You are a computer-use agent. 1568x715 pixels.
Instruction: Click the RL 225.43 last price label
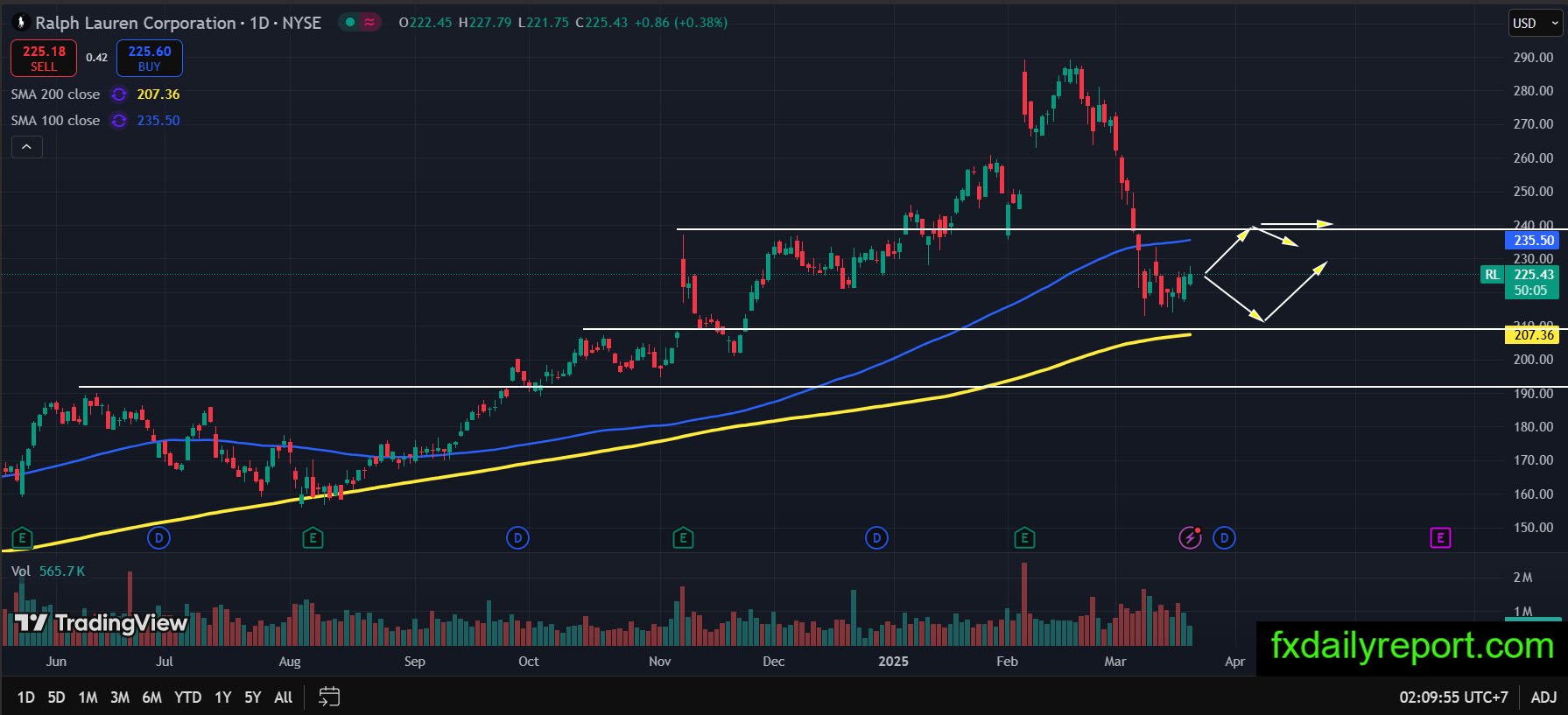1519,275
